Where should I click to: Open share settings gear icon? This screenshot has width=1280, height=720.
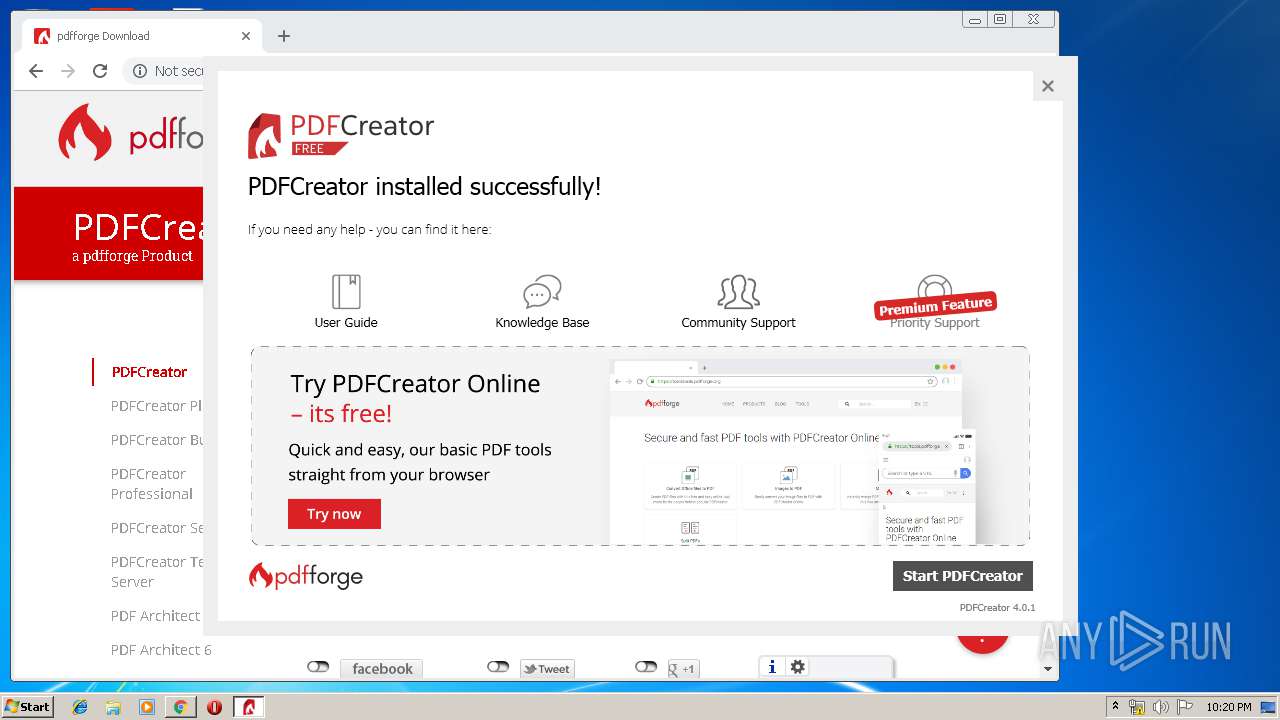[x=797, y=667]
